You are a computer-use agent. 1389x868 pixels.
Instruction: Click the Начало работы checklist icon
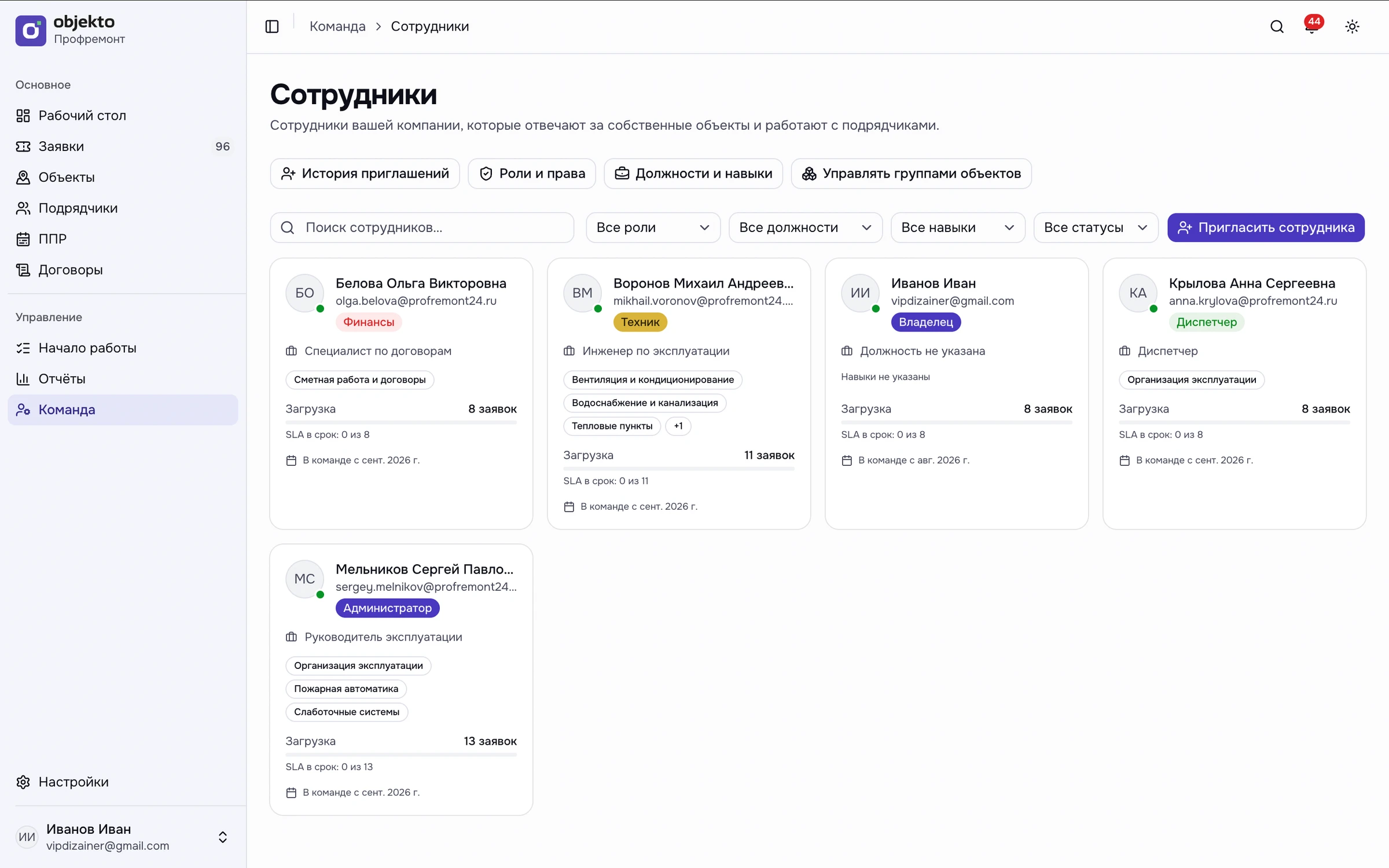click(23, 348)
